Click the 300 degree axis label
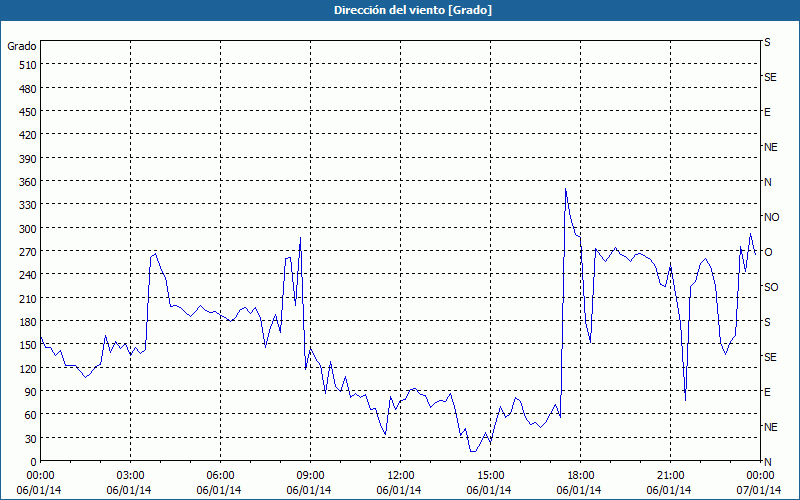This screenshot has height=500, width=800. 28,229
